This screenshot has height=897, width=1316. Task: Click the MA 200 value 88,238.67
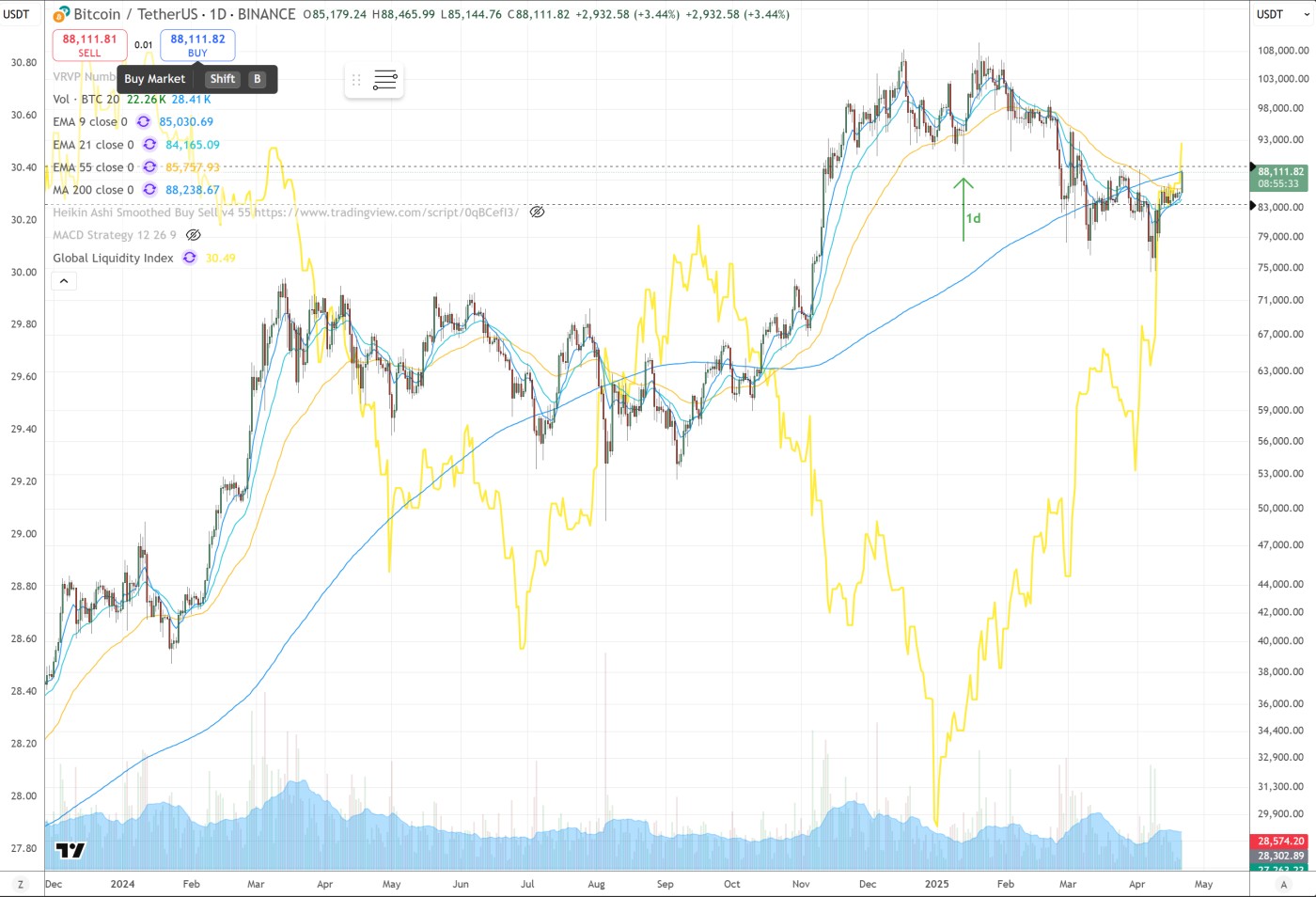point(193,190)
